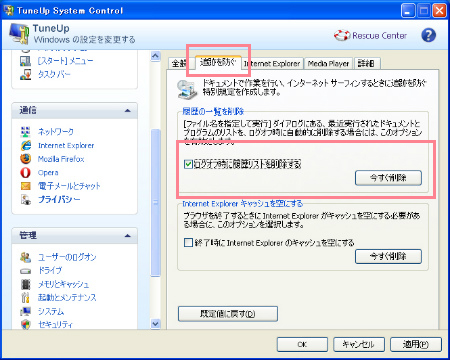Collapse the 管理 section

point(128,236)
